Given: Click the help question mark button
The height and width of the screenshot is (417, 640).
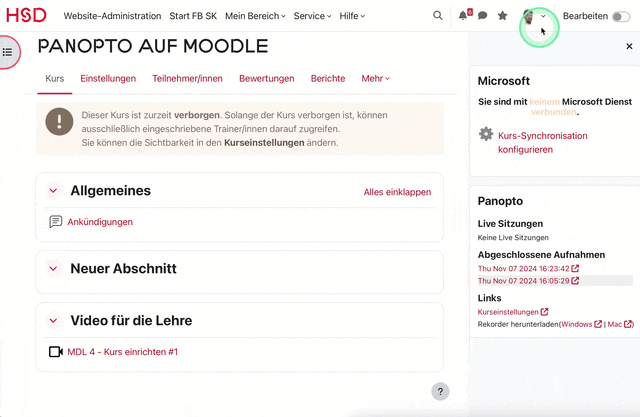Looking at the screenshot, I should [440, 391].
